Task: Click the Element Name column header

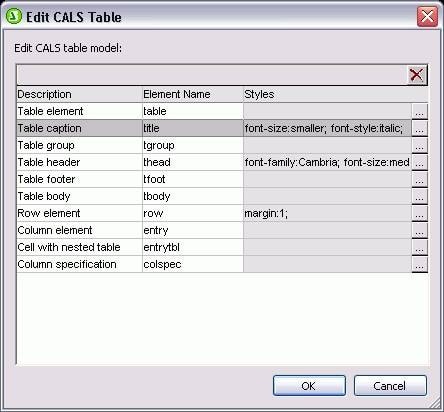Action: click(193, 94)
